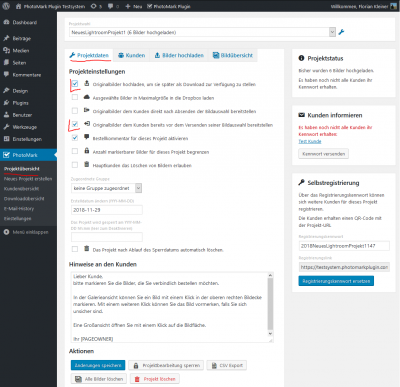The height and width of the screenshot is (387, 400).
Task: Open Einstellungen under PhotoMark submenu
Action: (18, 219)
